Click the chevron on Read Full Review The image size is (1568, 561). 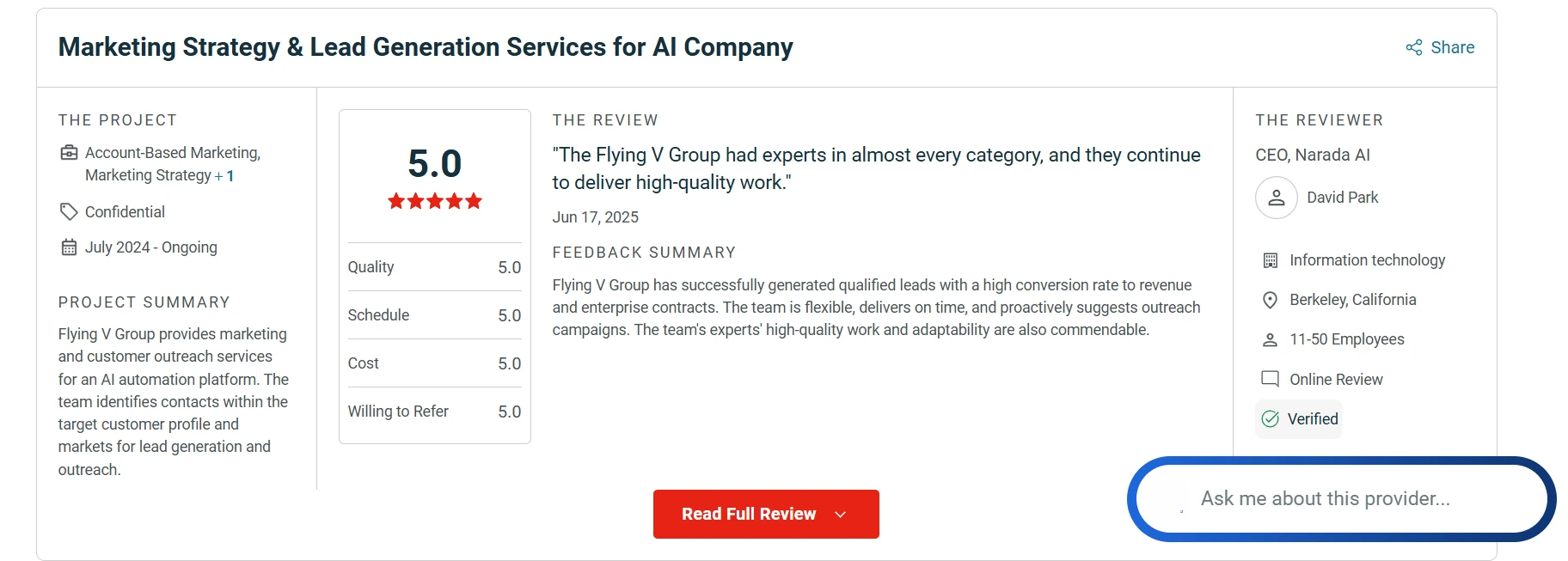841,515
